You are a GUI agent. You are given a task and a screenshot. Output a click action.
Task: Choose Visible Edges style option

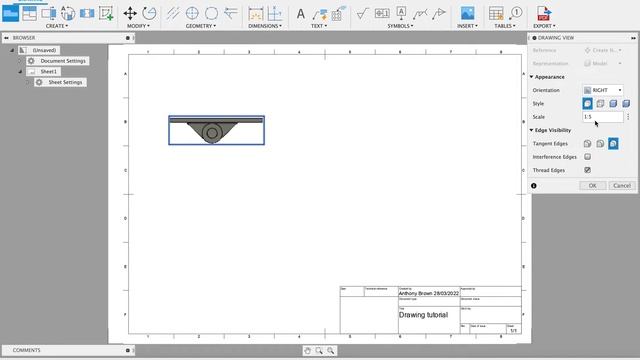click(x=587, y=104)
